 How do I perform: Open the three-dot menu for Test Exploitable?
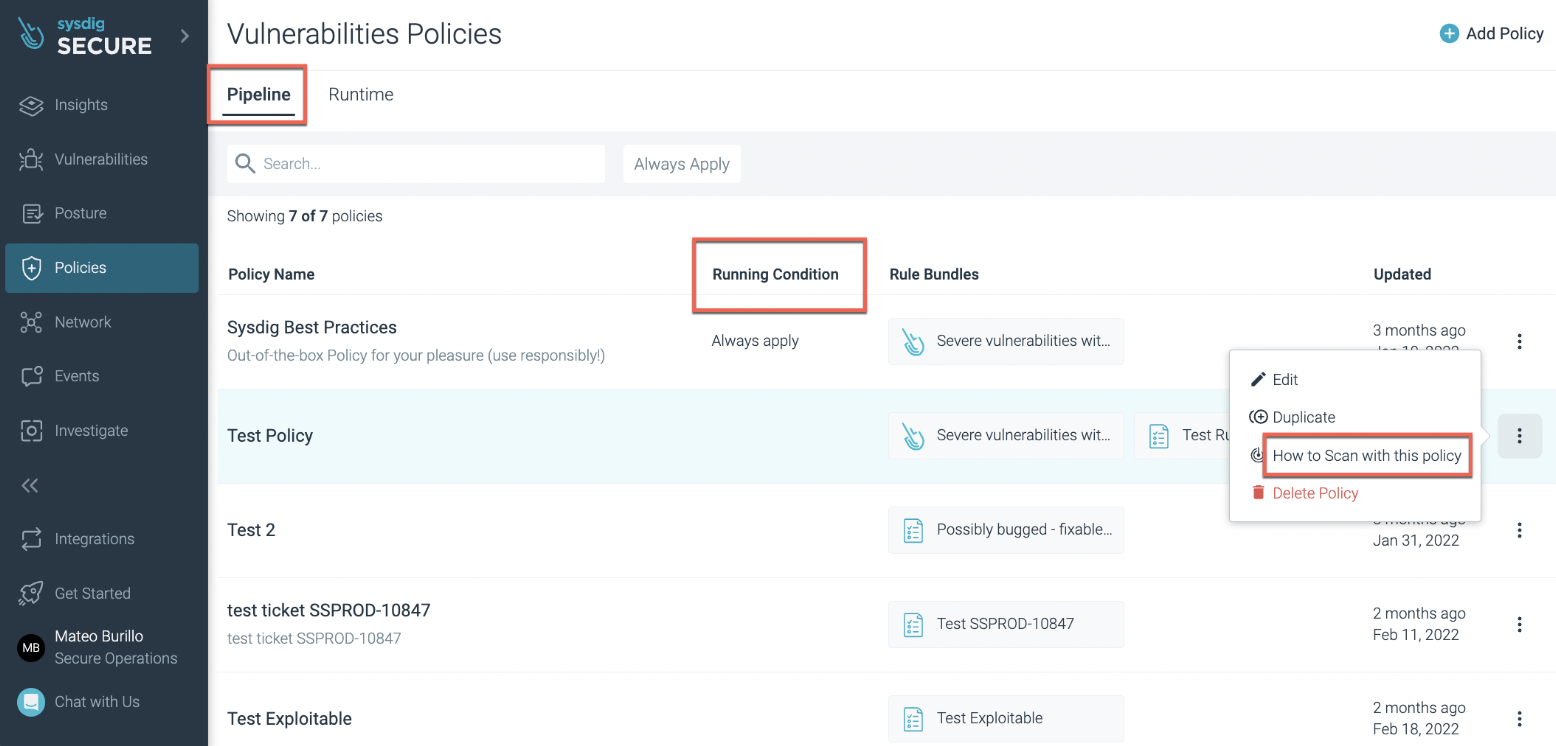(x=1519, y=719)
